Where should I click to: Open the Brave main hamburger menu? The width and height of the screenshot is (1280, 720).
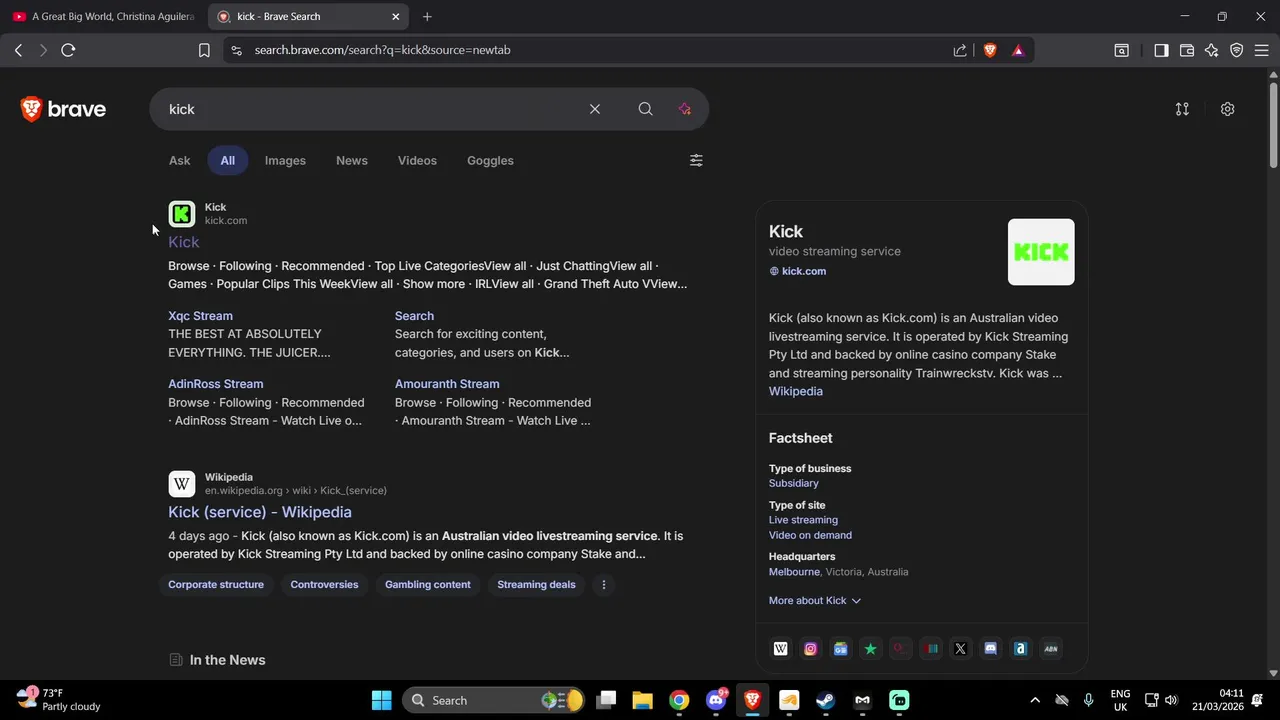point(1261,50)
